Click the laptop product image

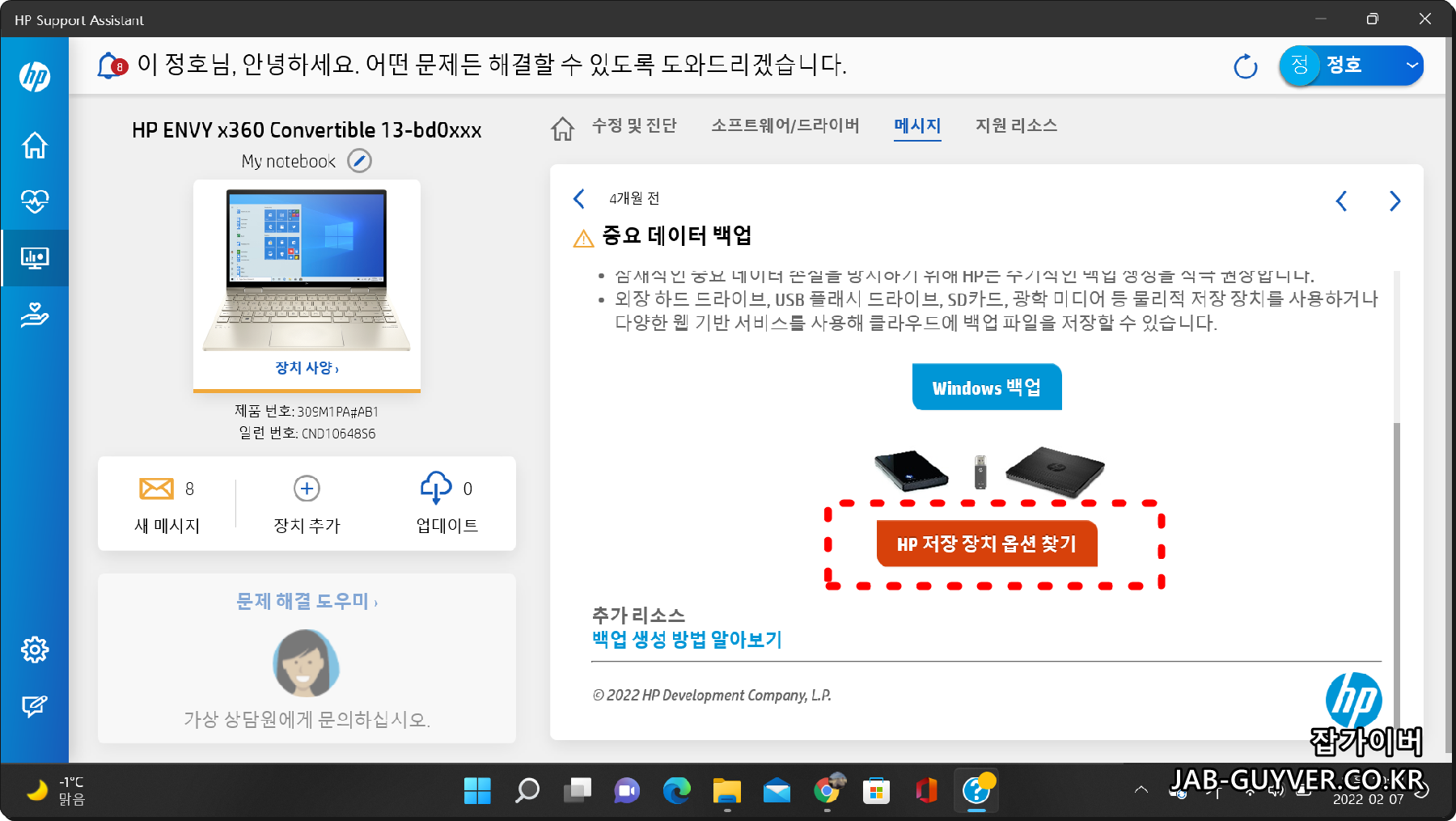pos(307,269)
